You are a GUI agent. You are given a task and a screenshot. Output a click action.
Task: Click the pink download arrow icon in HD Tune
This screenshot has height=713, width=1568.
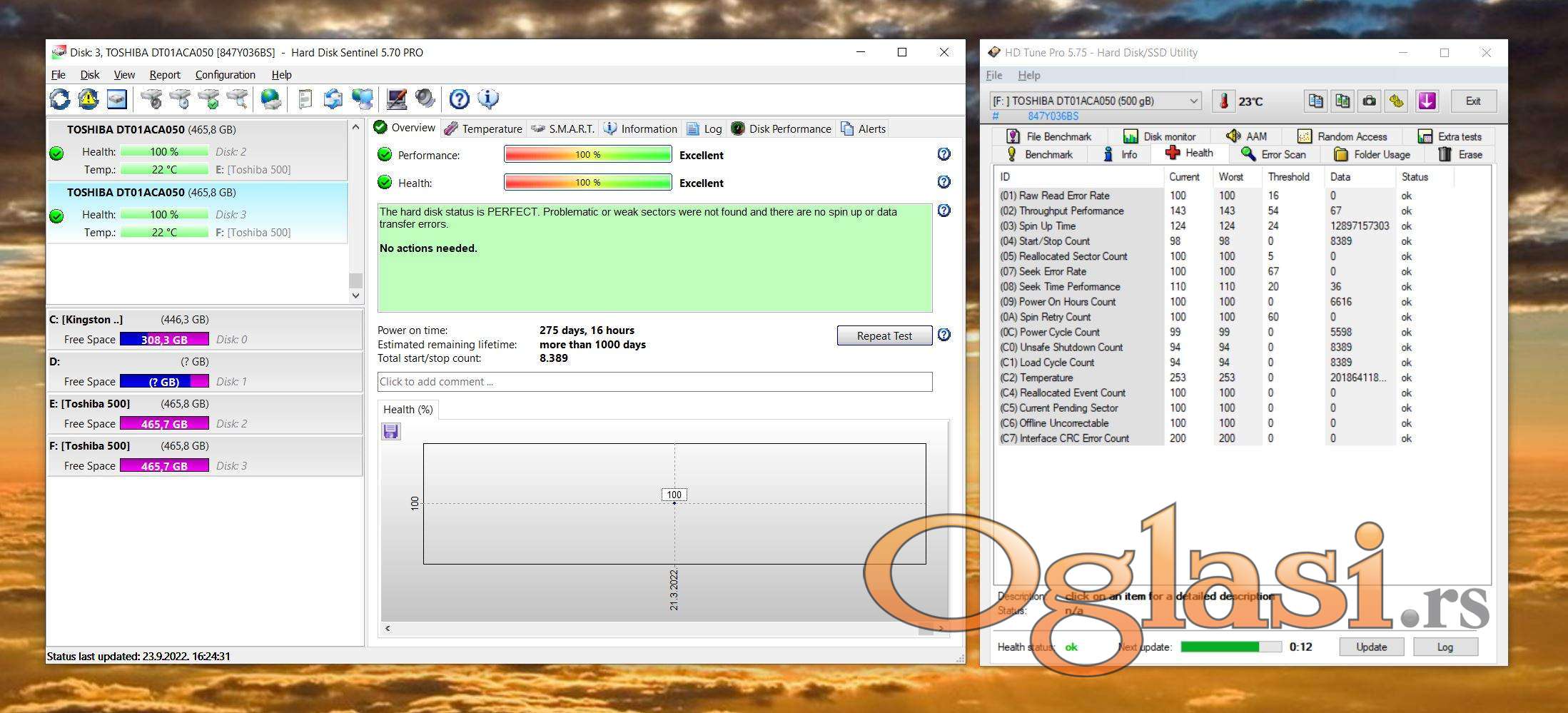pos(1427,101)
